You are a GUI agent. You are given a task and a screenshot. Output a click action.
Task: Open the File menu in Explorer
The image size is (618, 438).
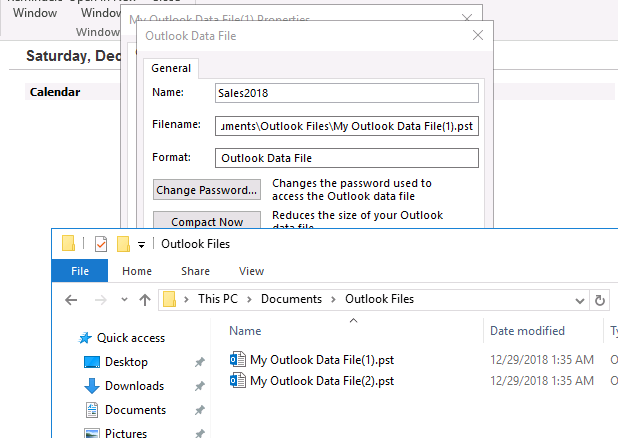pos(80,271)
